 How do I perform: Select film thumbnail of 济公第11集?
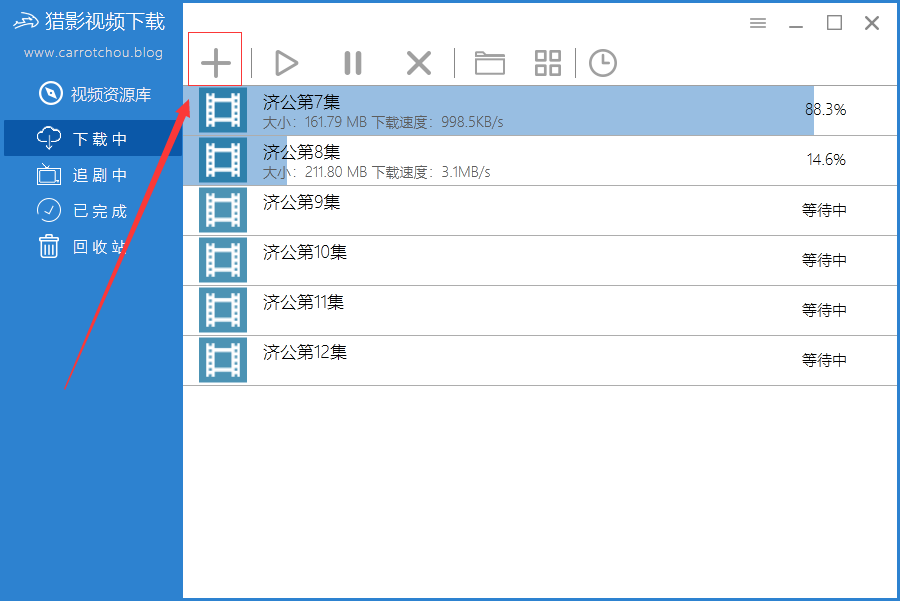pos(223,310)
